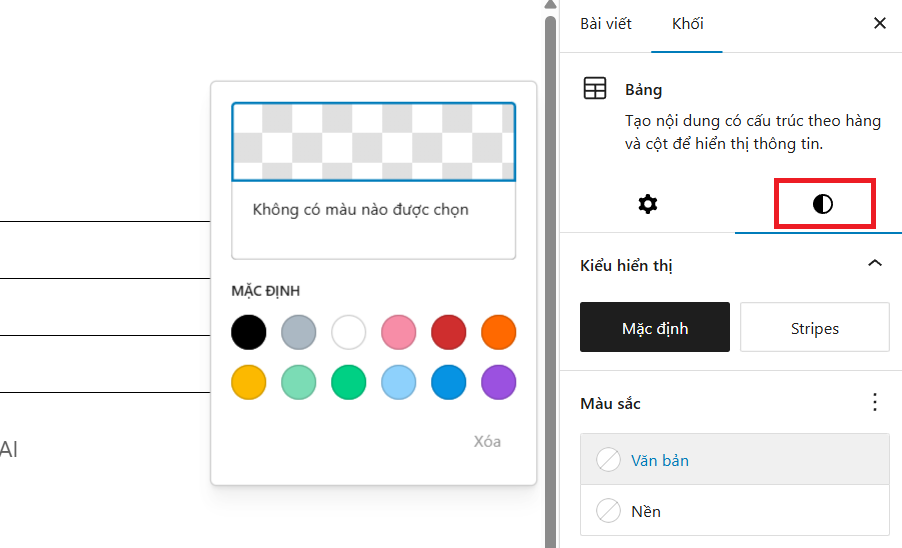Click the Văn bản empty color indicator
This screenshot has width=902, height=548.
608,460
